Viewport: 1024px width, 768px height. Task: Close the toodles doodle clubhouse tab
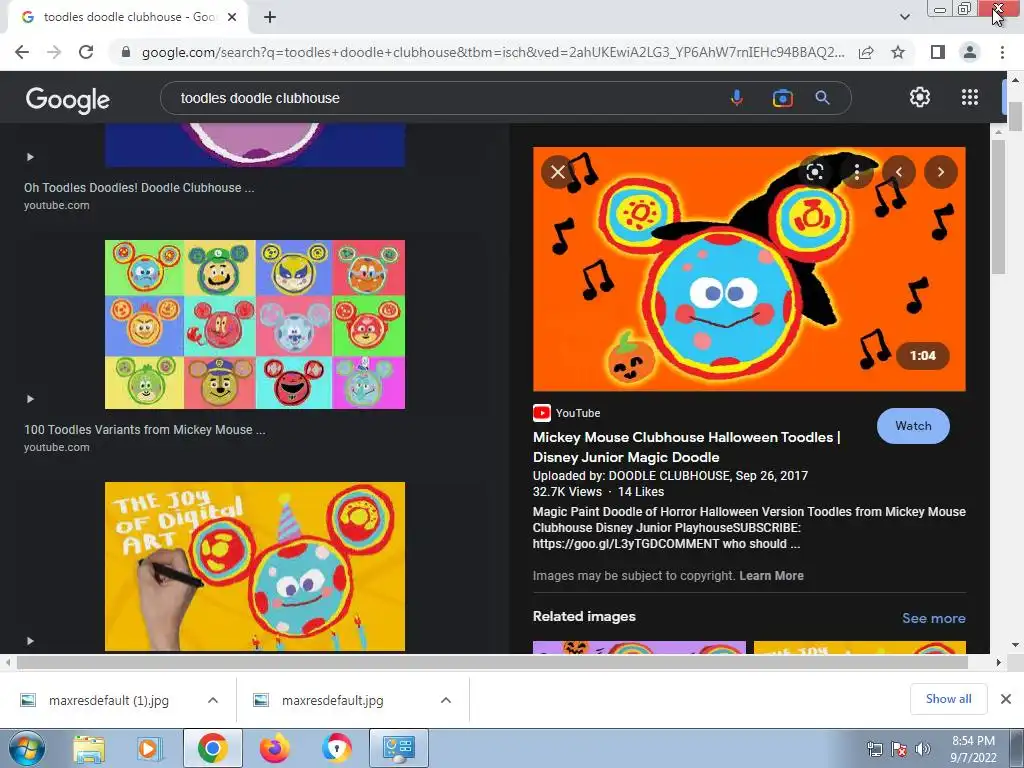[232, 17]
